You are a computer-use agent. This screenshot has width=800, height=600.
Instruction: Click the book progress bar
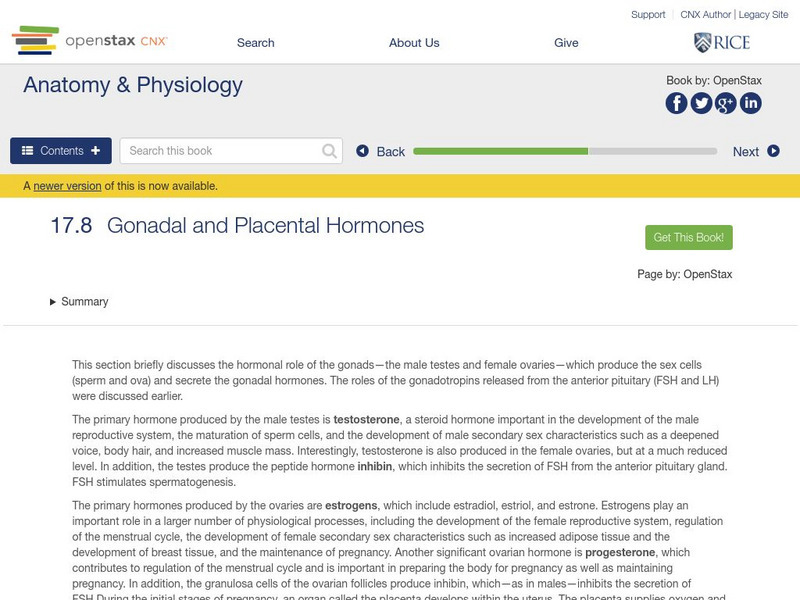565,151
